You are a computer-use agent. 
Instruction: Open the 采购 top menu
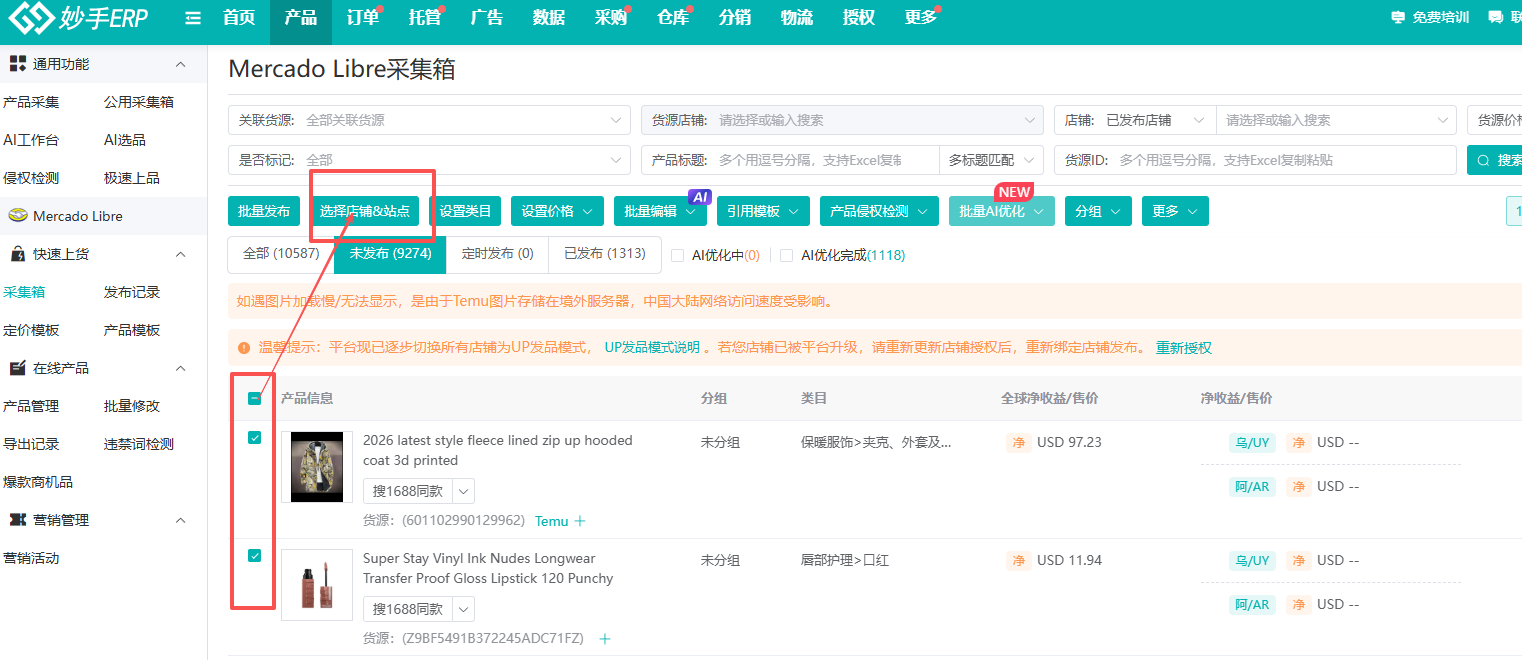[x=610, y=18]
